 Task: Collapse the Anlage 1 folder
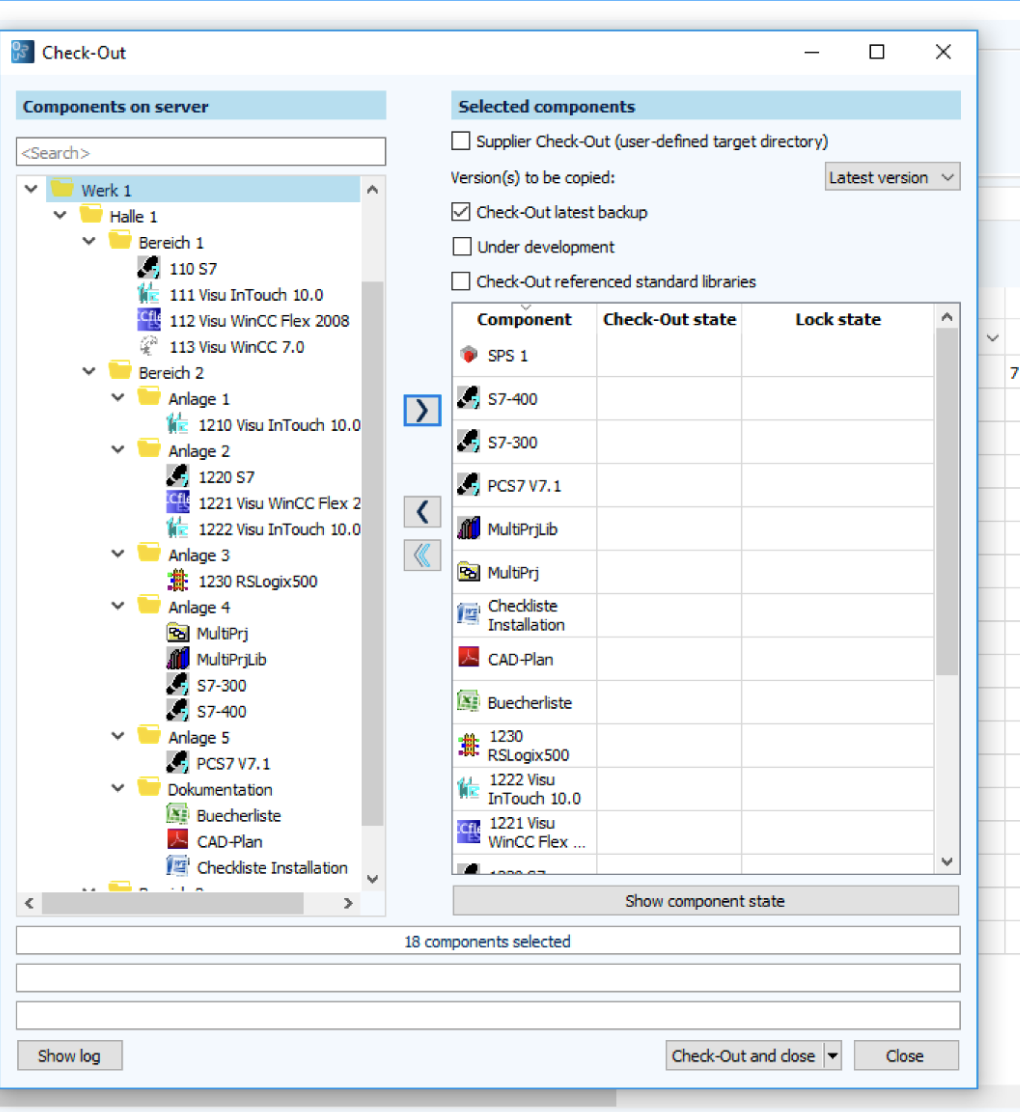(118, 398)
